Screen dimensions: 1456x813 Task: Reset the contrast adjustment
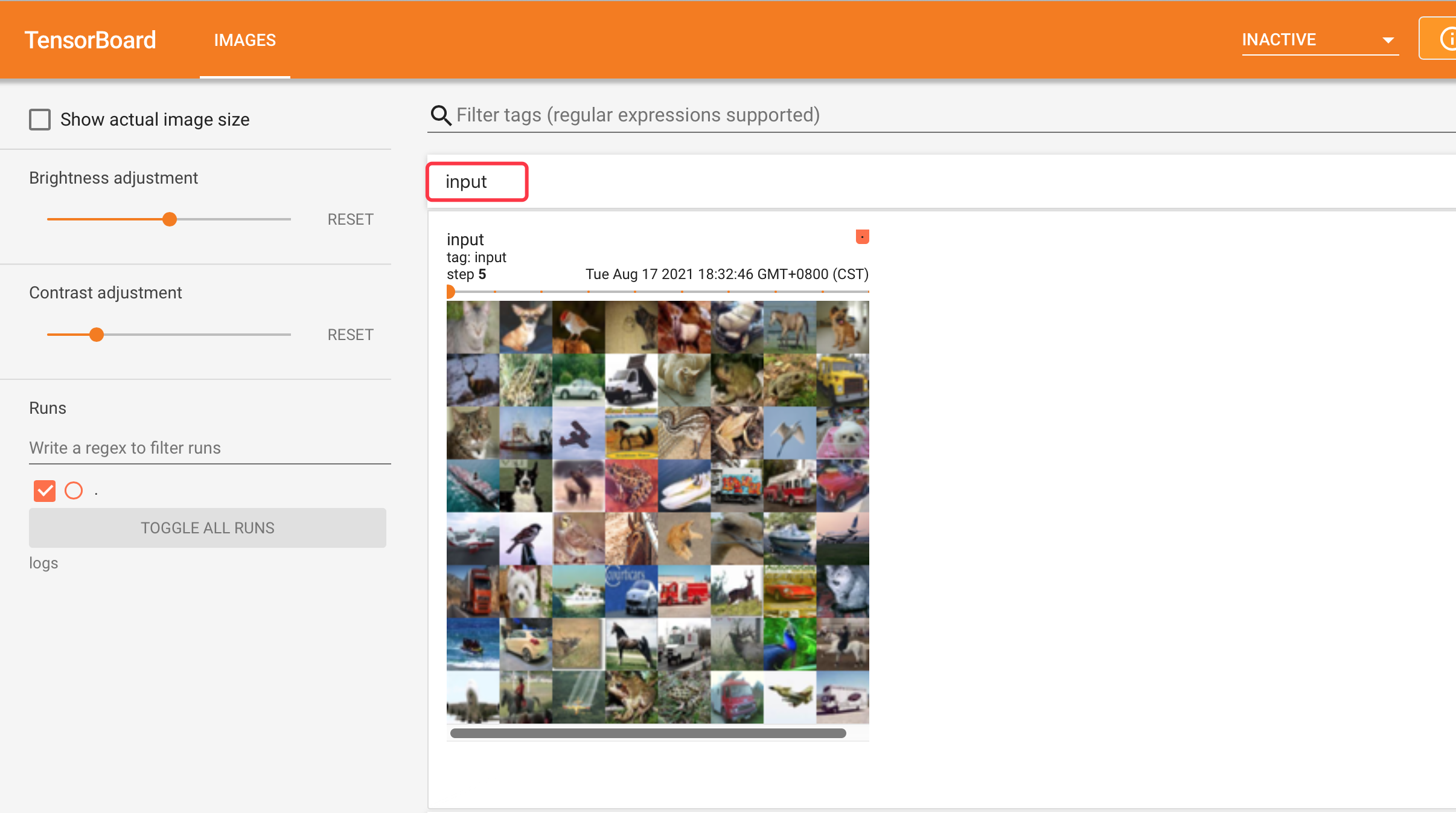click(350, 335)
